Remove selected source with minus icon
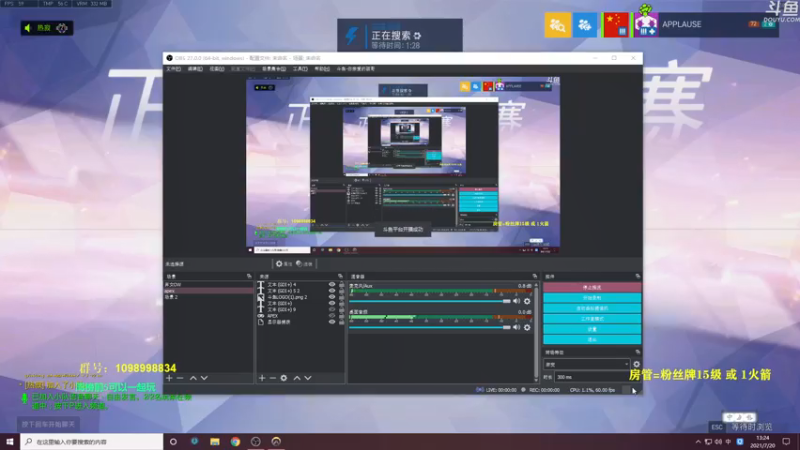The width and height of the screenshot is (800, 450). point(272,378)
